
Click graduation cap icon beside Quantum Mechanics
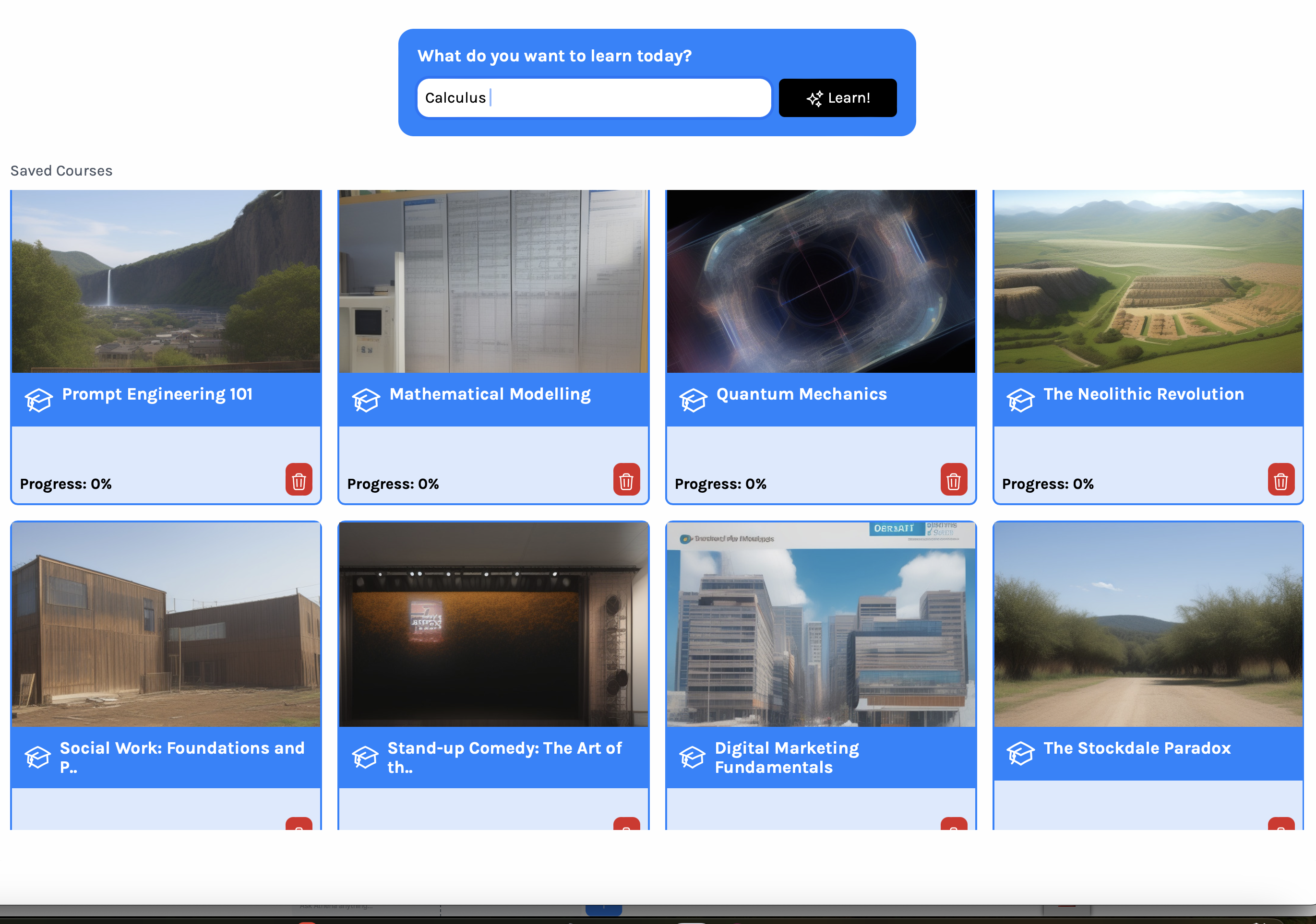tap(693, 400)
